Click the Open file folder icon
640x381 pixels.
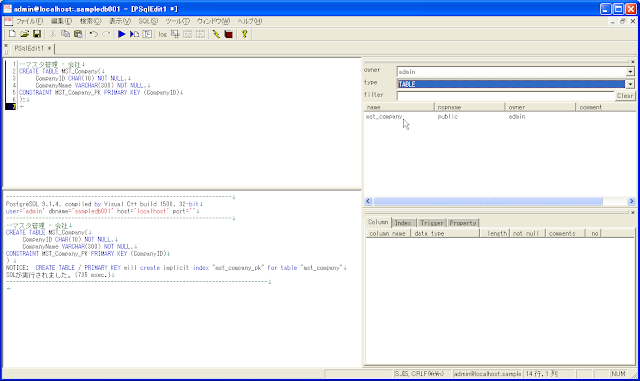(x=24, y=34)
